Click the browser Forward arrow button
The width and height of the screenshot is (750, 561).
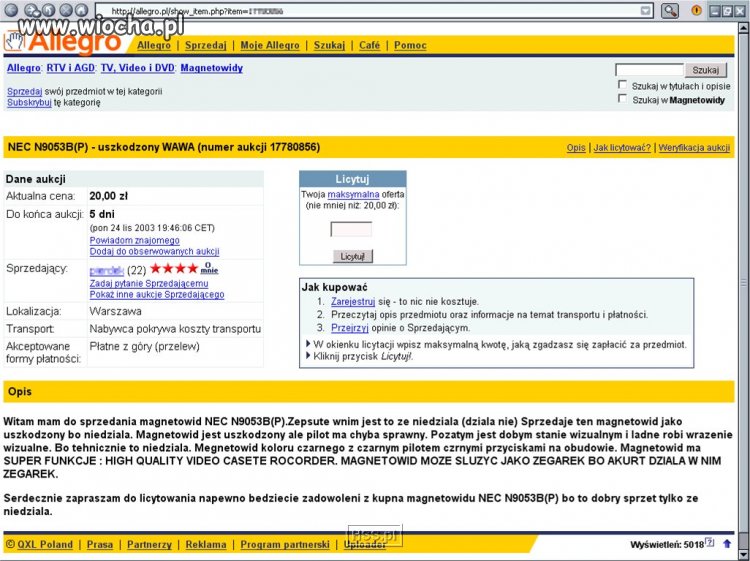pos(32,10)
